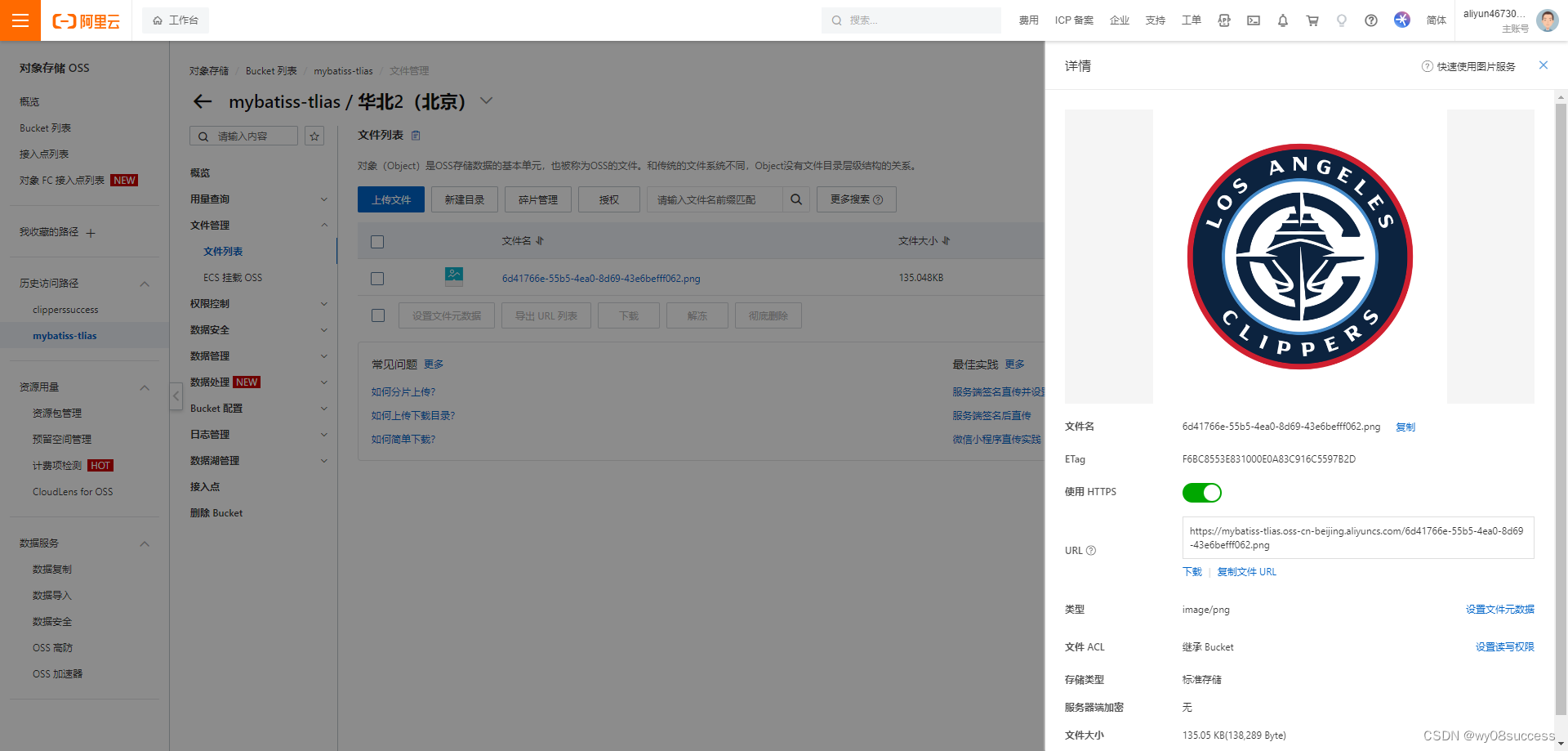Click the help question mark icon

tap(1371, 20)
